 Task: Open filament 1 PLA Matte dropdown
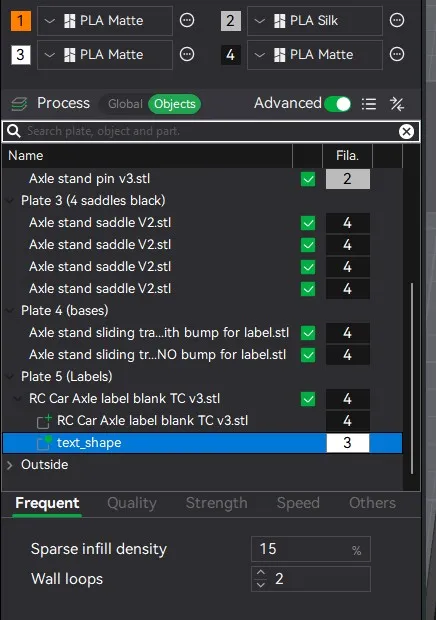coord(105,21)
